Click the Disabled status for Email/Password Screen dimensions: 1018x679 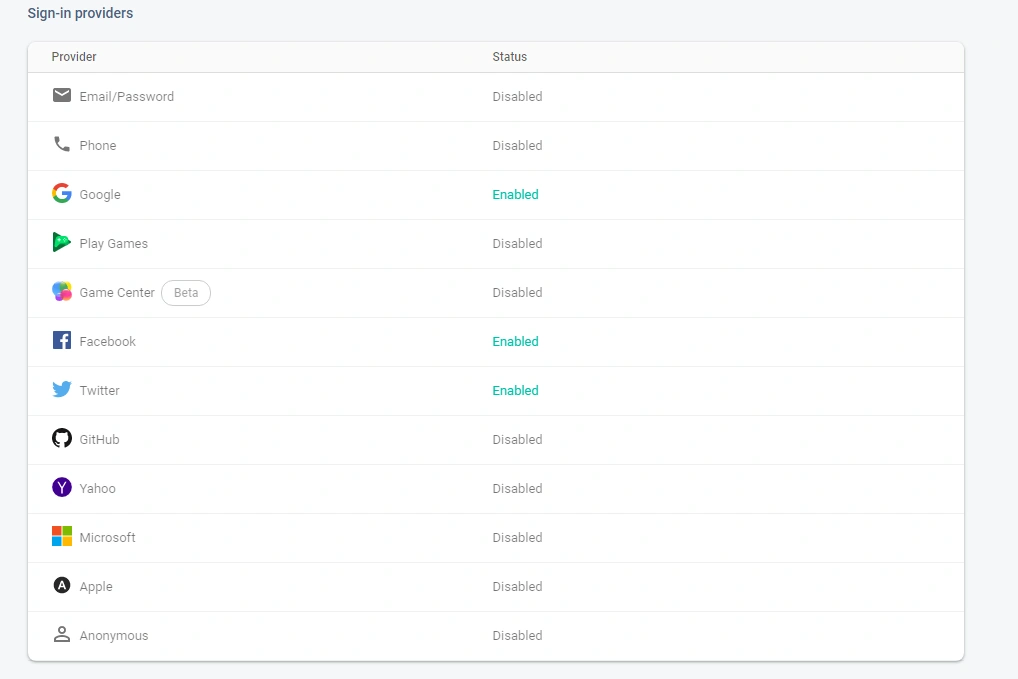coord(517,97)
